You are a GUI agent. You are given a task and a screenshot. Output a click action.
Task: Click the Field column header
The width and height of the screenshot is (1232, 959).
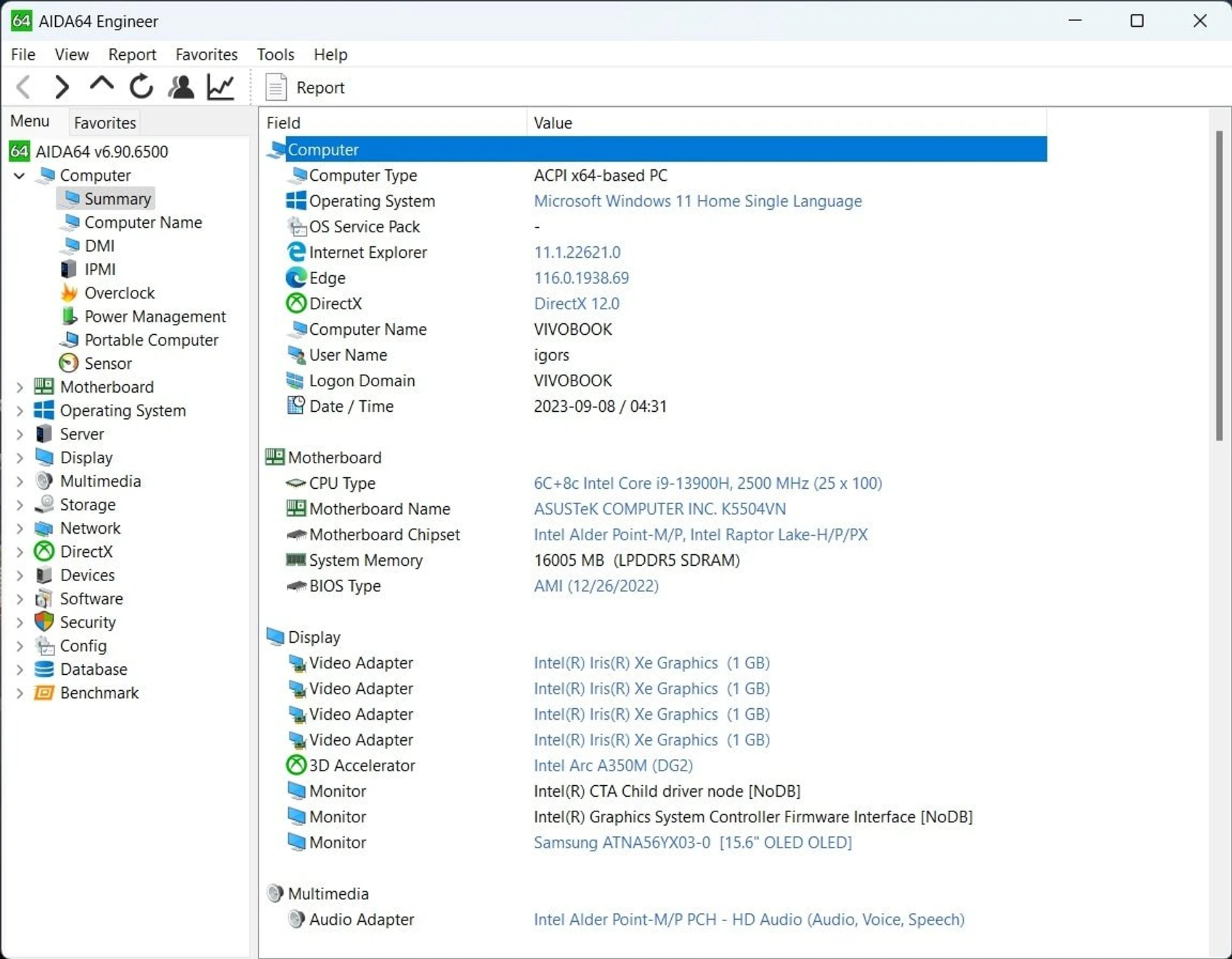394,123
